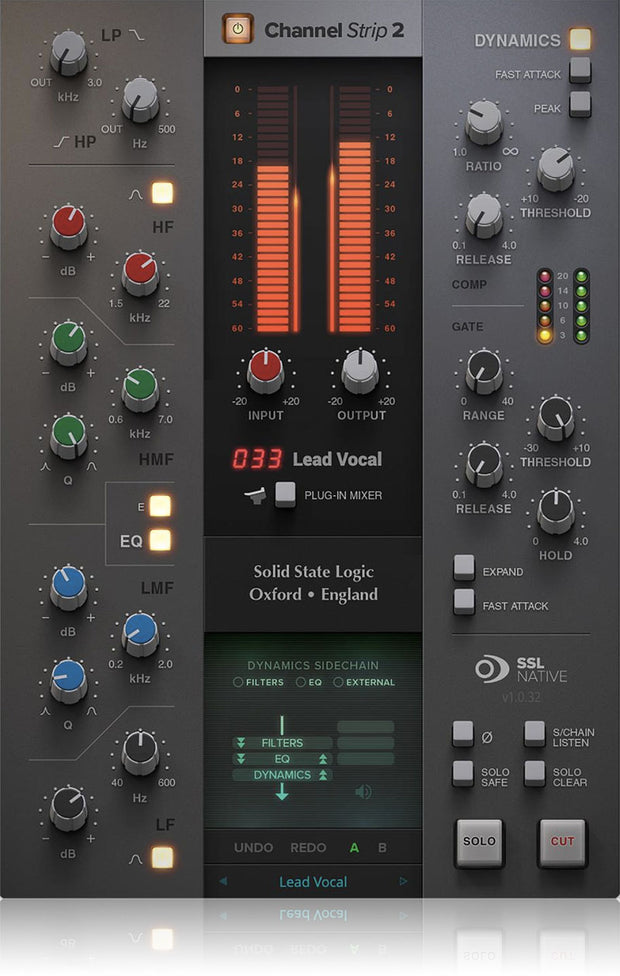This screenshot has width=620, height=976.
Task: Click the grey OUTPUT gain knob
Action: coord(360,370)
